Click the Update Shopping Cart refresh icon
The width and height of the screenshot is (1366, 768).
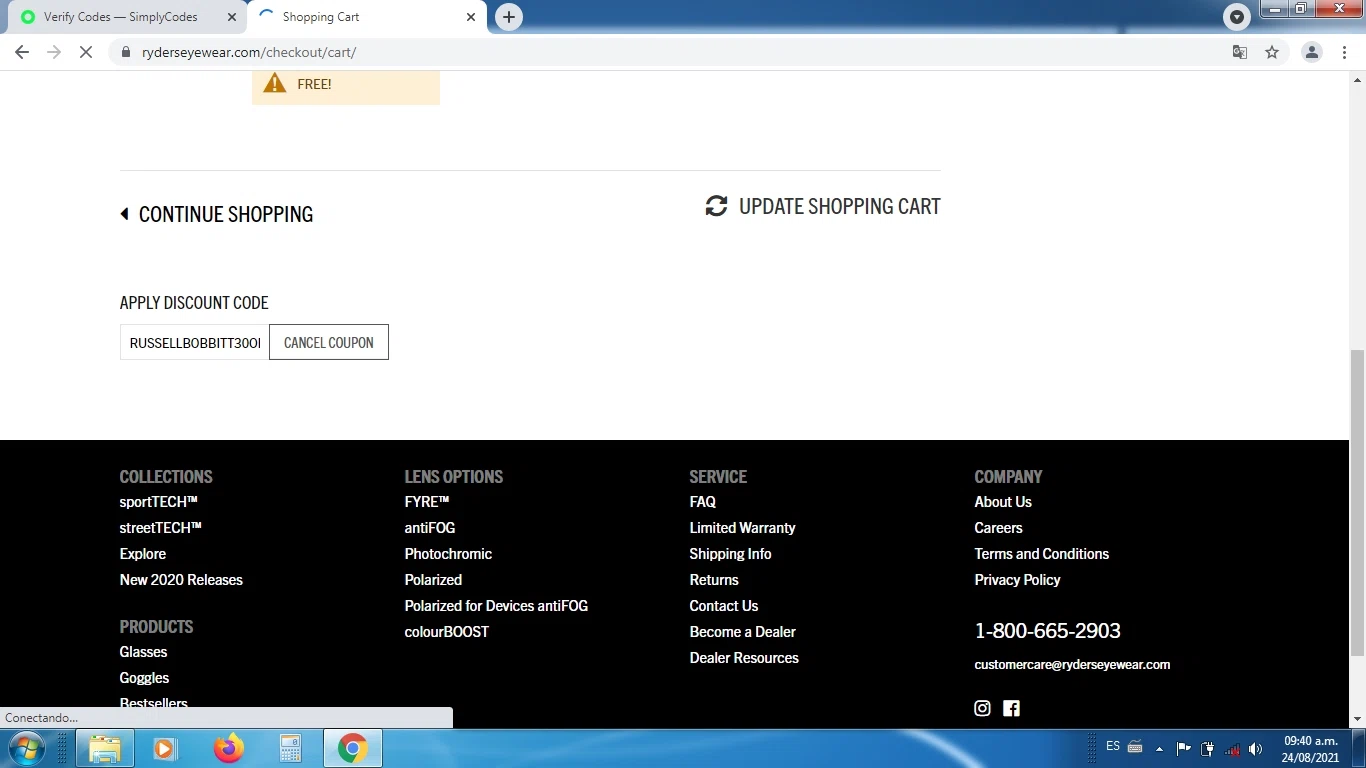coord(716,206)
